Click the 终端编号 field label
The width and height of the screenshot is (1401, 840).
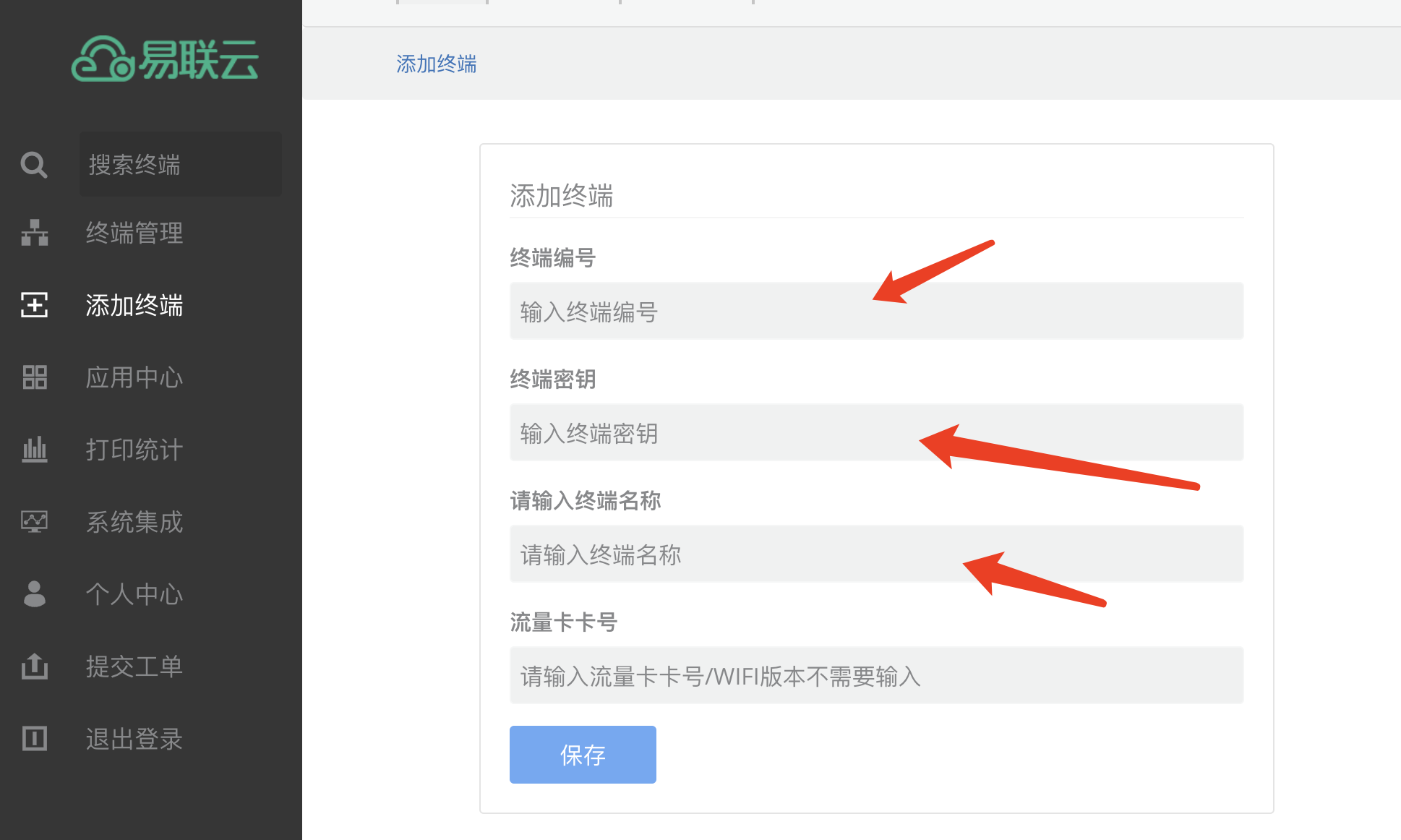click(553, 257)
